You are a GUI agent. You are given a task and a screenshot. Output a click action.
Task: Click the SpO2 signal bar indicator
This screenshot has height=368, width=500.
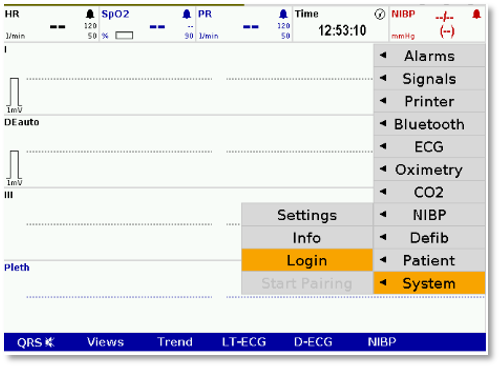[124, 35]
